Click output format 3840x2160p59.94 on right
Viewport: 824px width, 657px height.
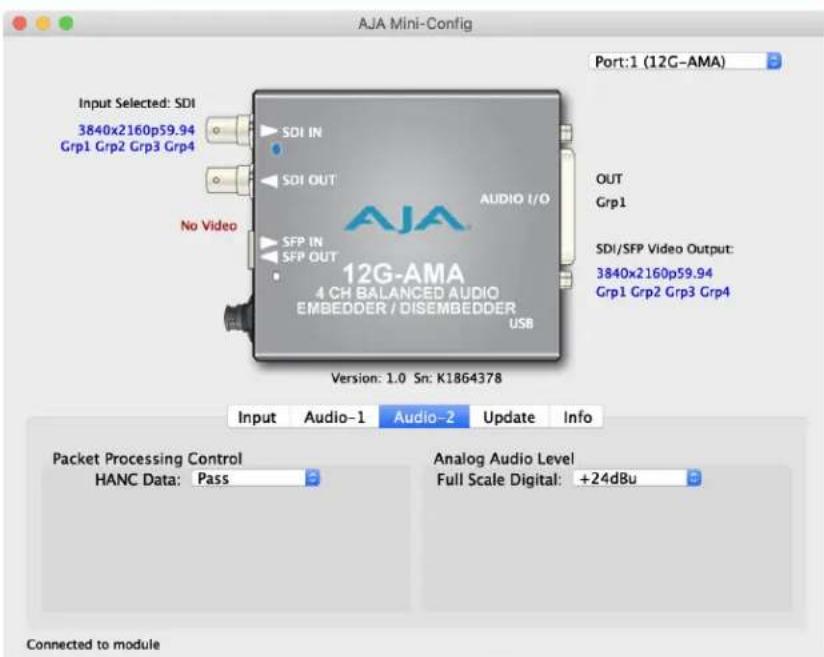[x=654, y=273]
